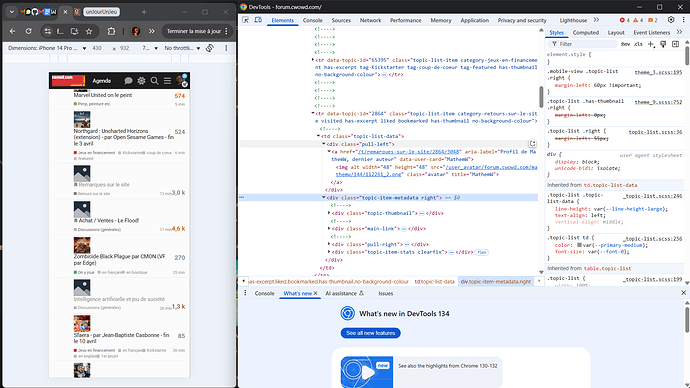The image size is (690, 388).
Task: Switch to the Sources panel tab
Action: [341, 20]
